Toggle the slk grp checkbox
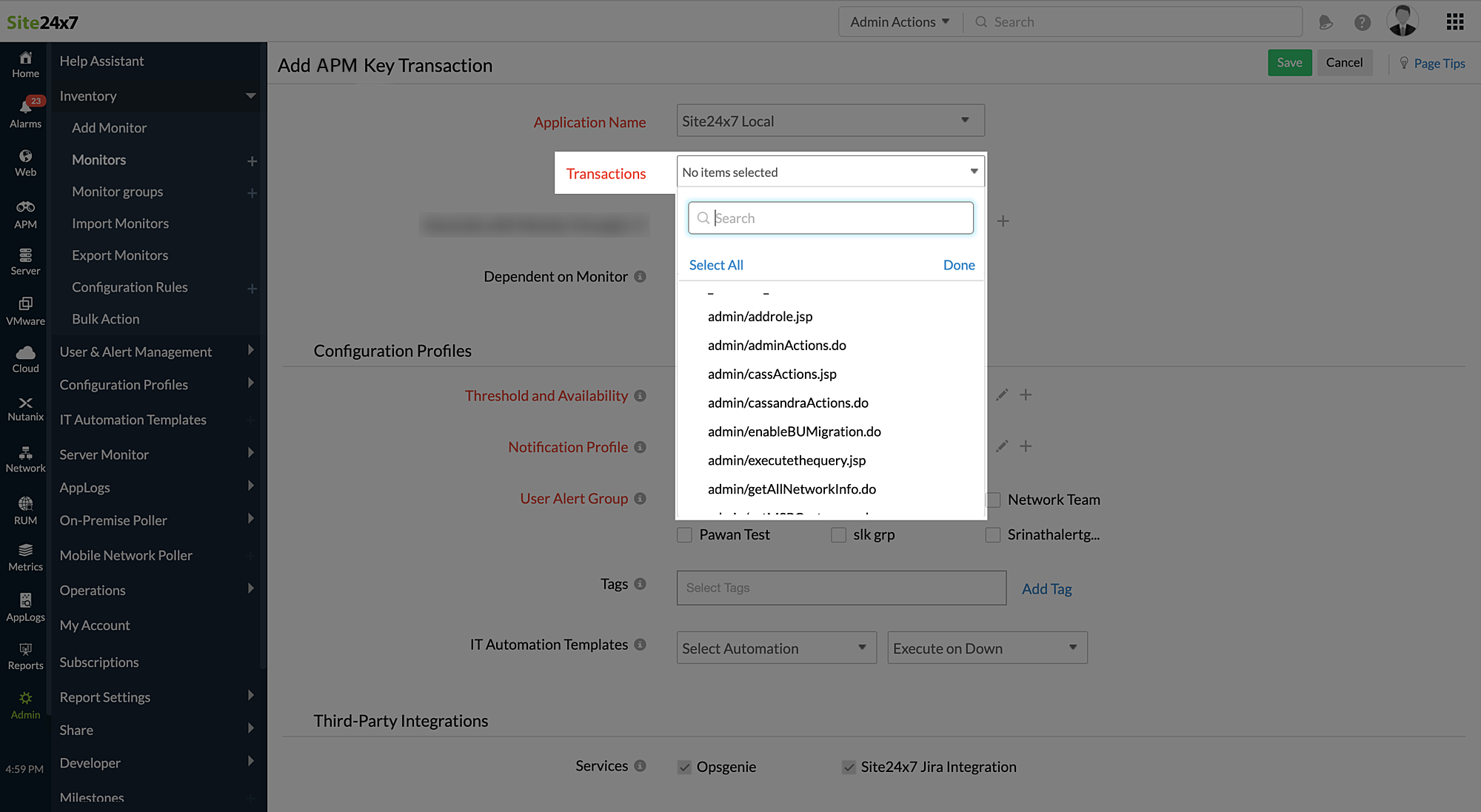This screenshot has width=1481, height=812. pos(838,534)
